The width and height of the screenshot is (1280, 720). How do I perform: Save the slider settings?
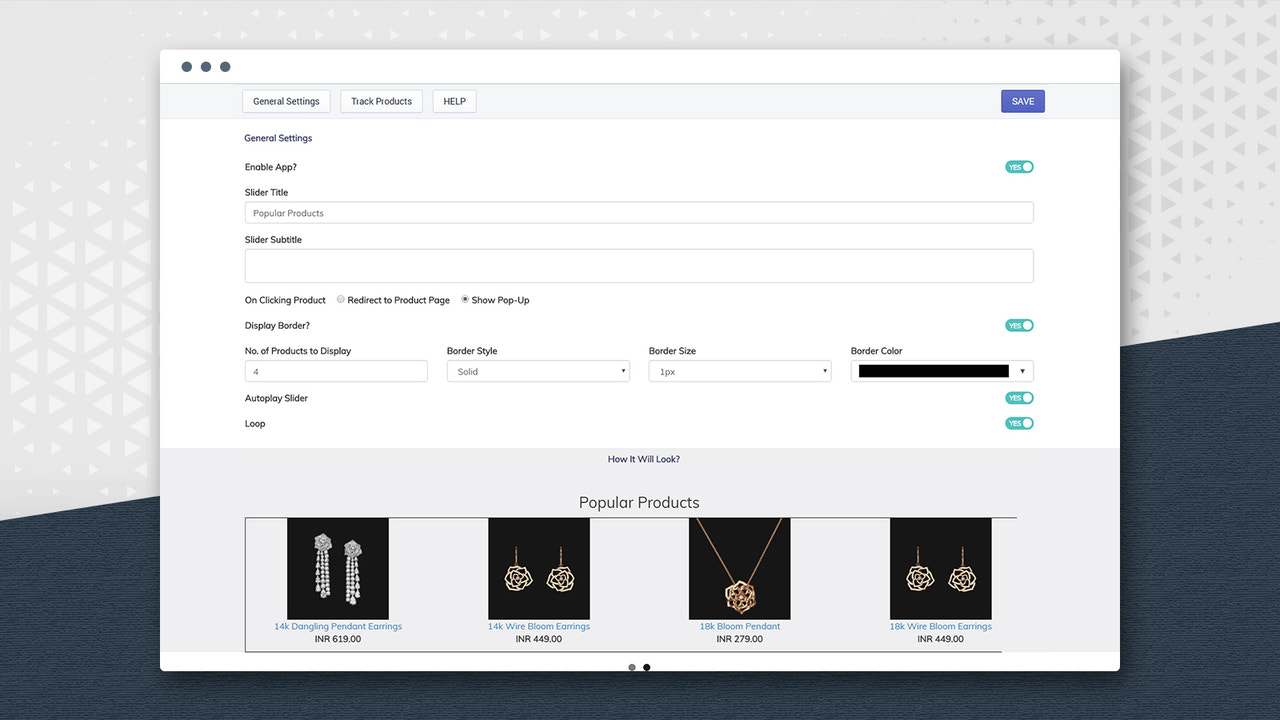point(1022,101)
